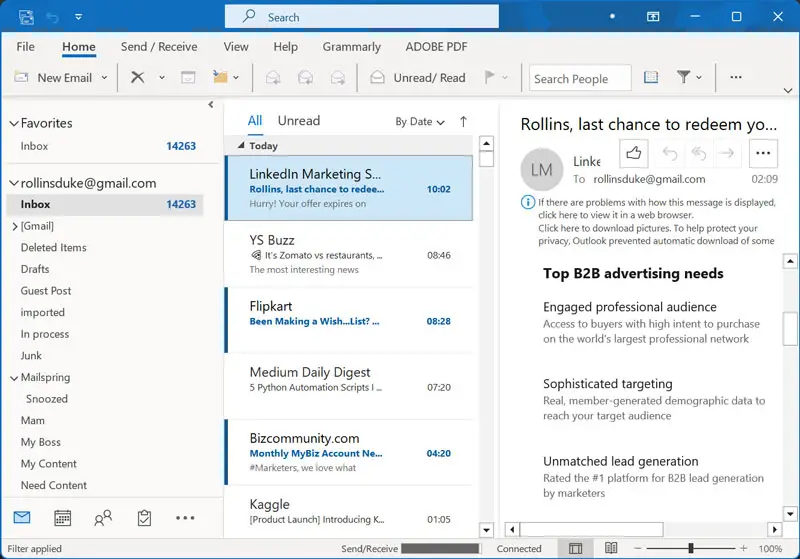Click the Archive icon in toolbar
This screenshot has height=559, width=800.
(187, 78)
